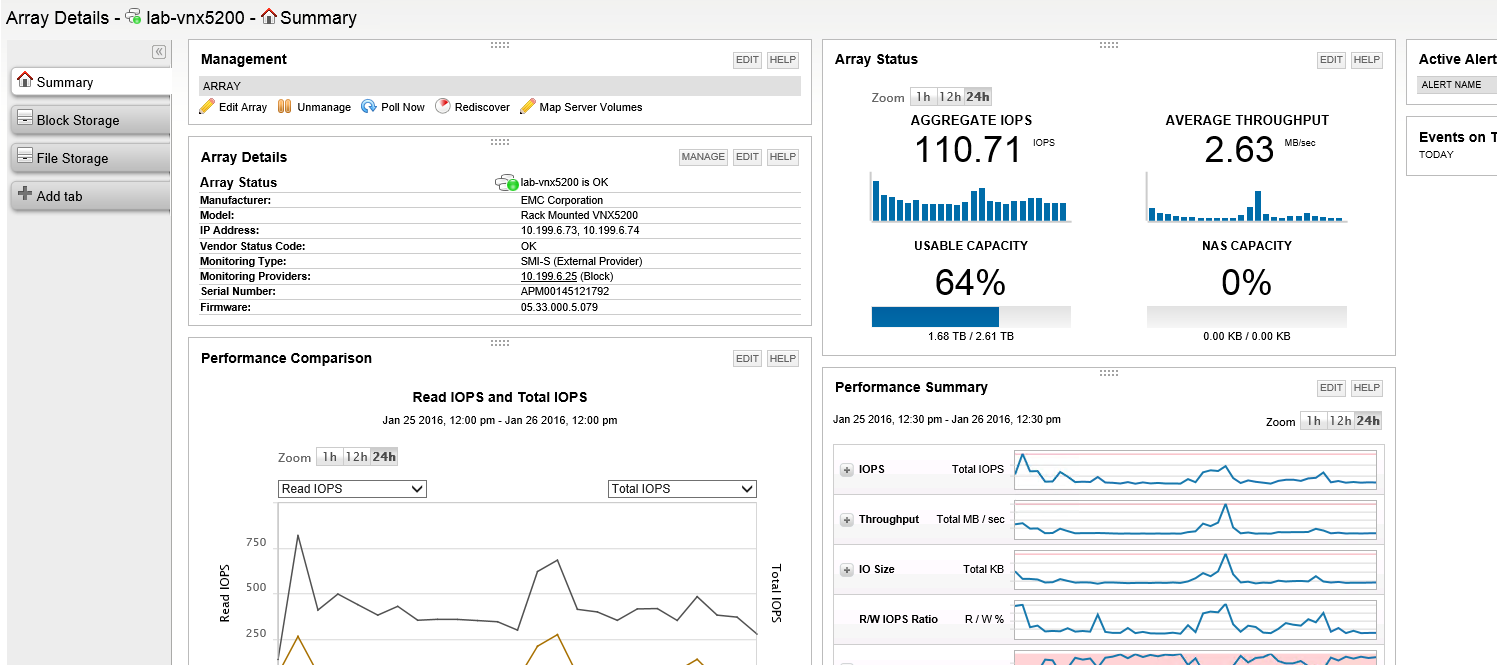Screen dimensions: 1497x665
Task: Set Array Status zoom to 12h
Action: 950,97
